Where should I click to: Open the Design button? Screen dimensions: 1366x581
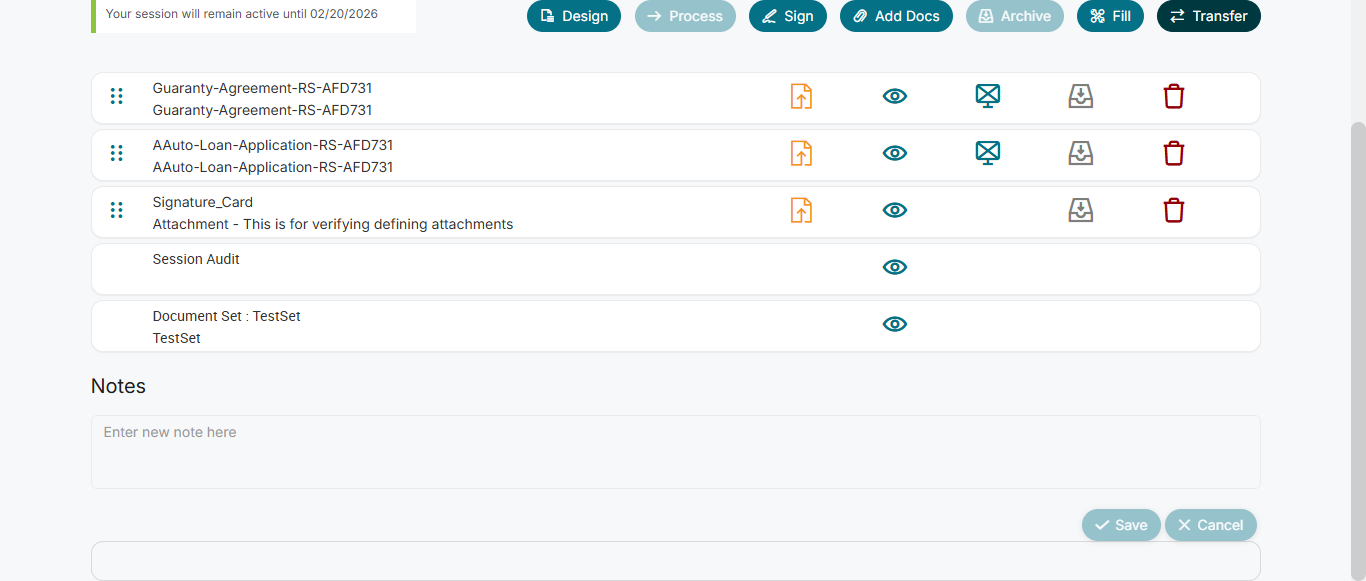coord(574,16)
